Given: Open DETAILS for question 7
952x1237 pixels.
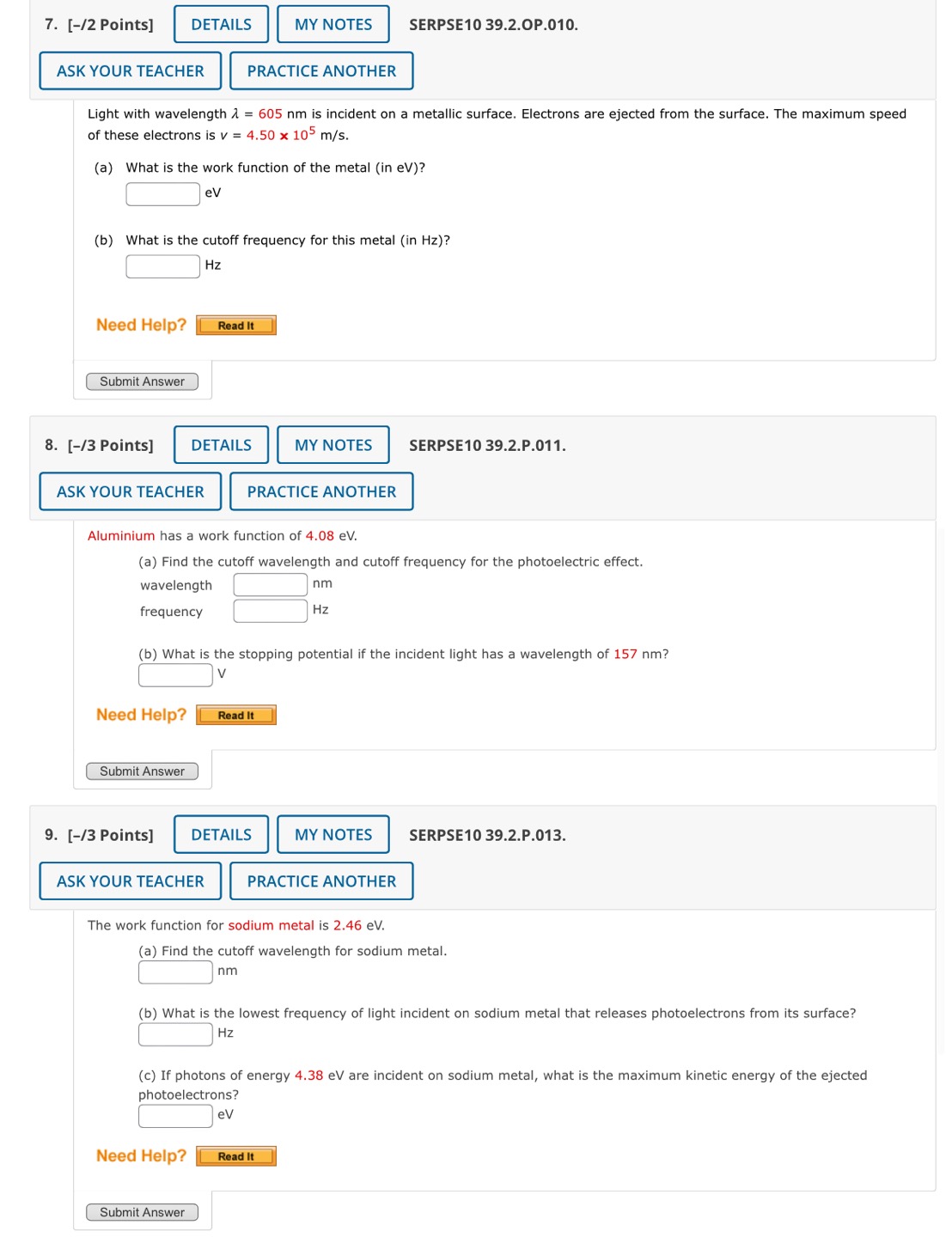Looking at the screenshot, I should [x=220, y=24].
